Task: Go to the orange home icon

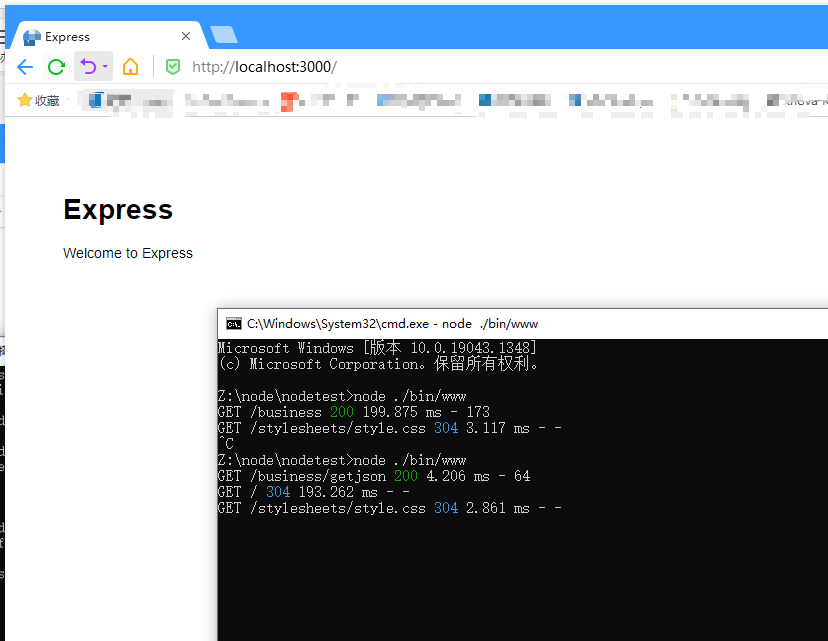Action: tap(130, 67)
